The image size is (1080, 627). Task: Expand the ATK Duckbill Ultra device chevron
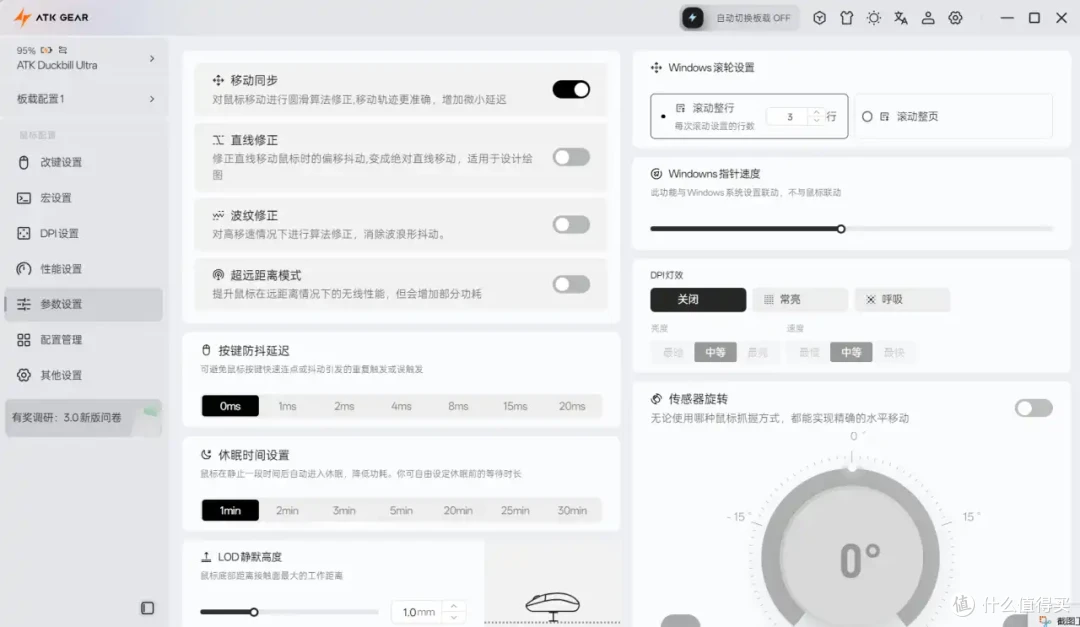click(x=152, y=59)
